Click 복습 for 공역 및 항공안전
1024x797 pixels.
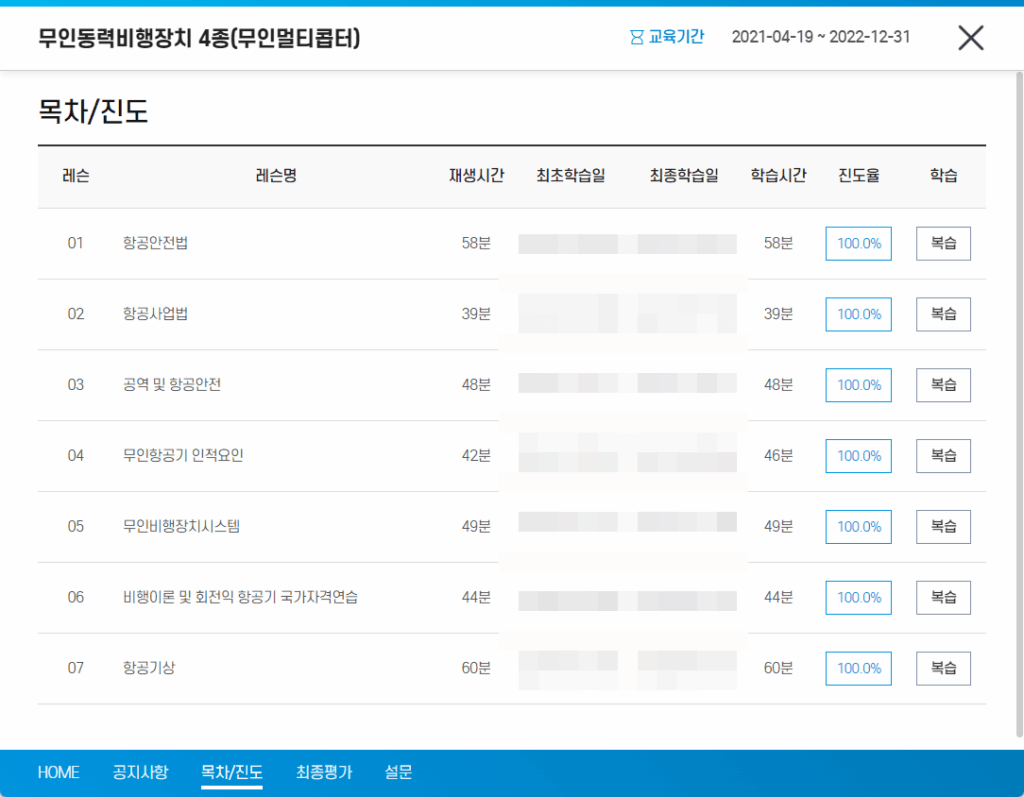[942, 385]
